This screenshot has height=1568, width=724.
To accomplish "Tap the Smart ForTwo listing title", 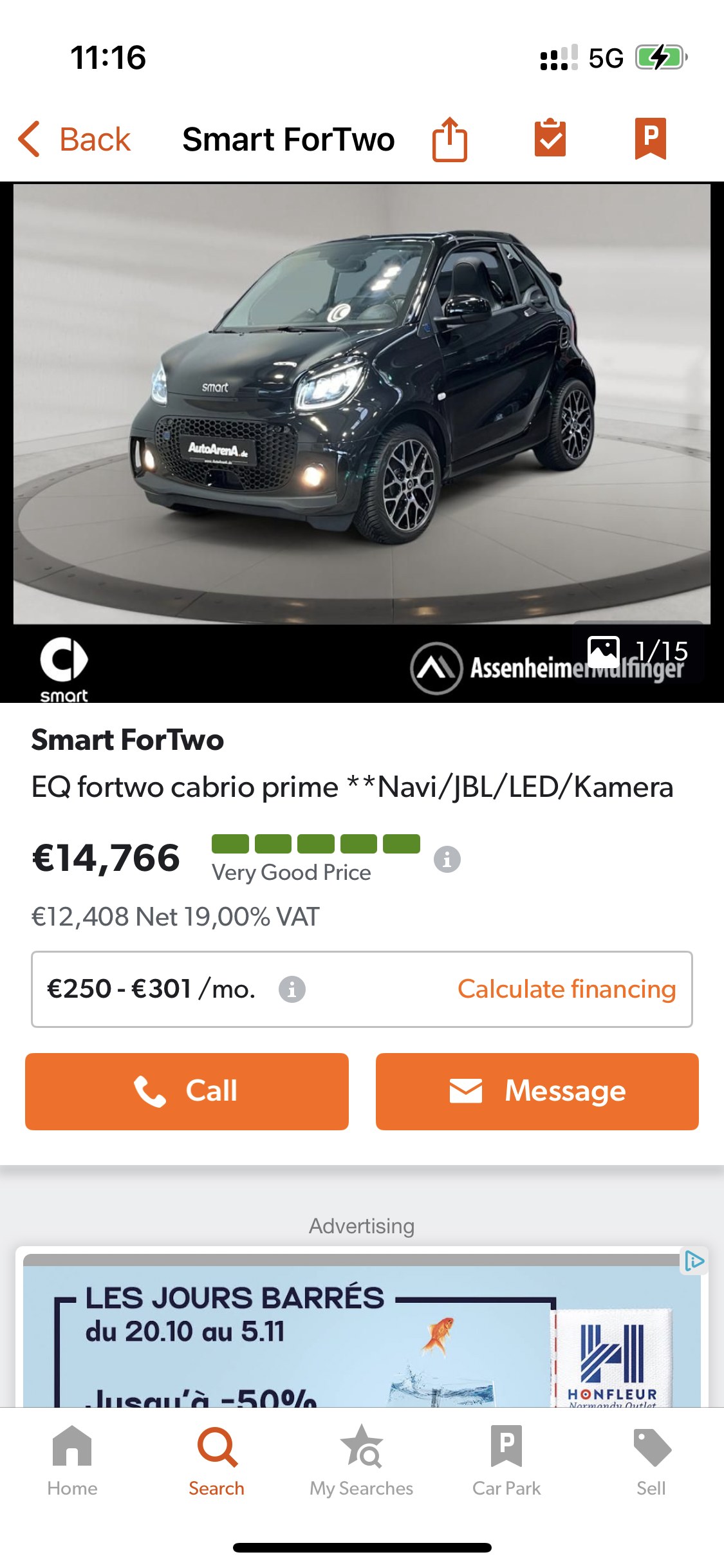I will pyautogui.click(x=127, y=740).
